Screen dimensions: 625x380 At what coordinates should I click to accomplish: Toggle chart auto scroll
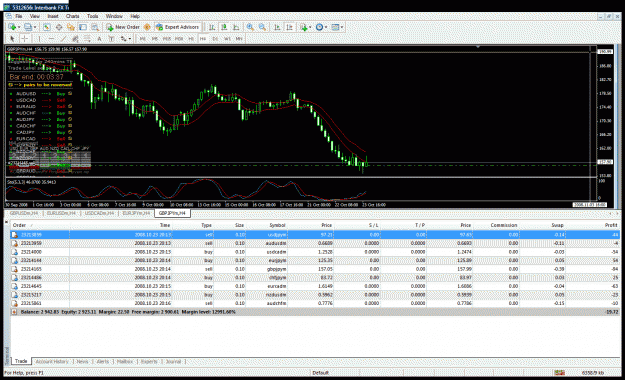[x=277, y=27]
